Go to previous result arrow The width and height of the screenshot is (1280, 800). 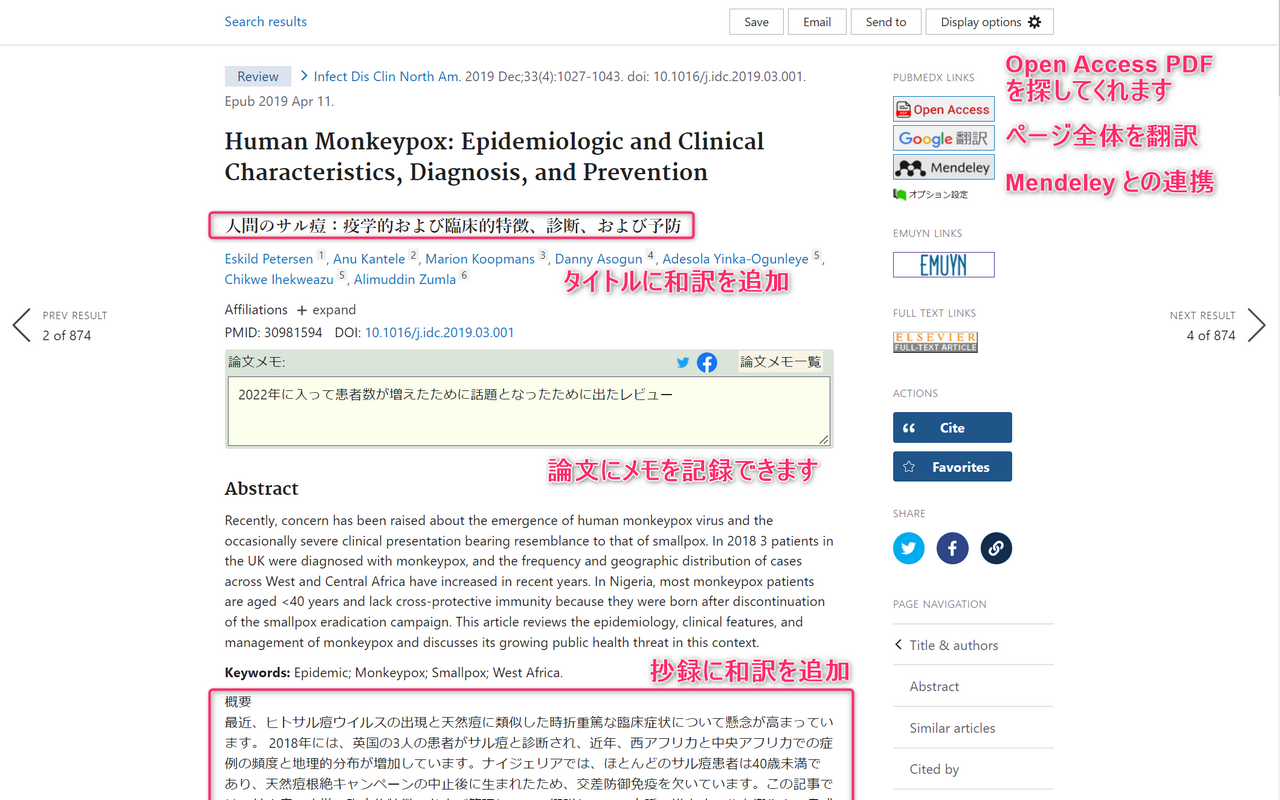tap(22, 325)
